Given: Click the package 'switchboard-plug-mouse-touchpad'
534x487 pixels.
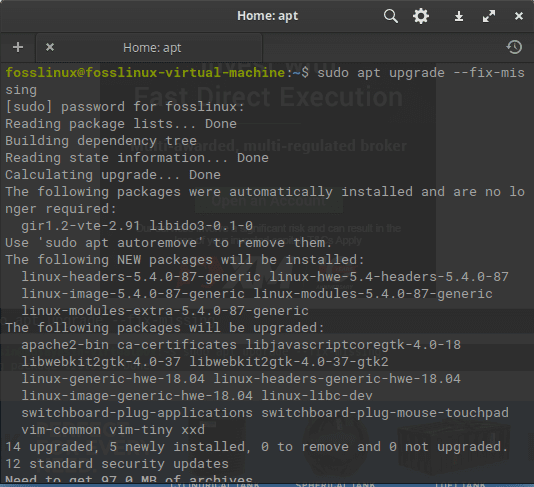Looking at the screenshot, I should click(x=385, y=413).
